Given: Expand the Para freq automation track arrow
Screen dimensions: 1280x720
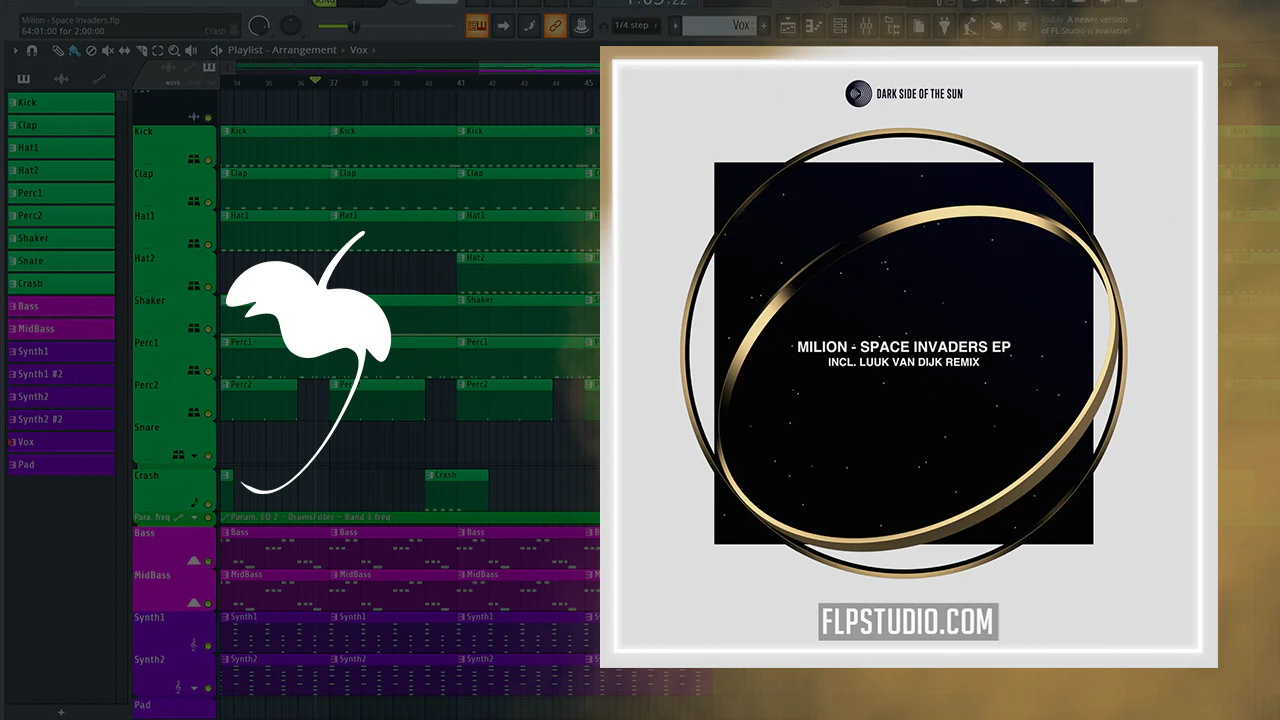Looking at the screenshot, I should 195,518.
